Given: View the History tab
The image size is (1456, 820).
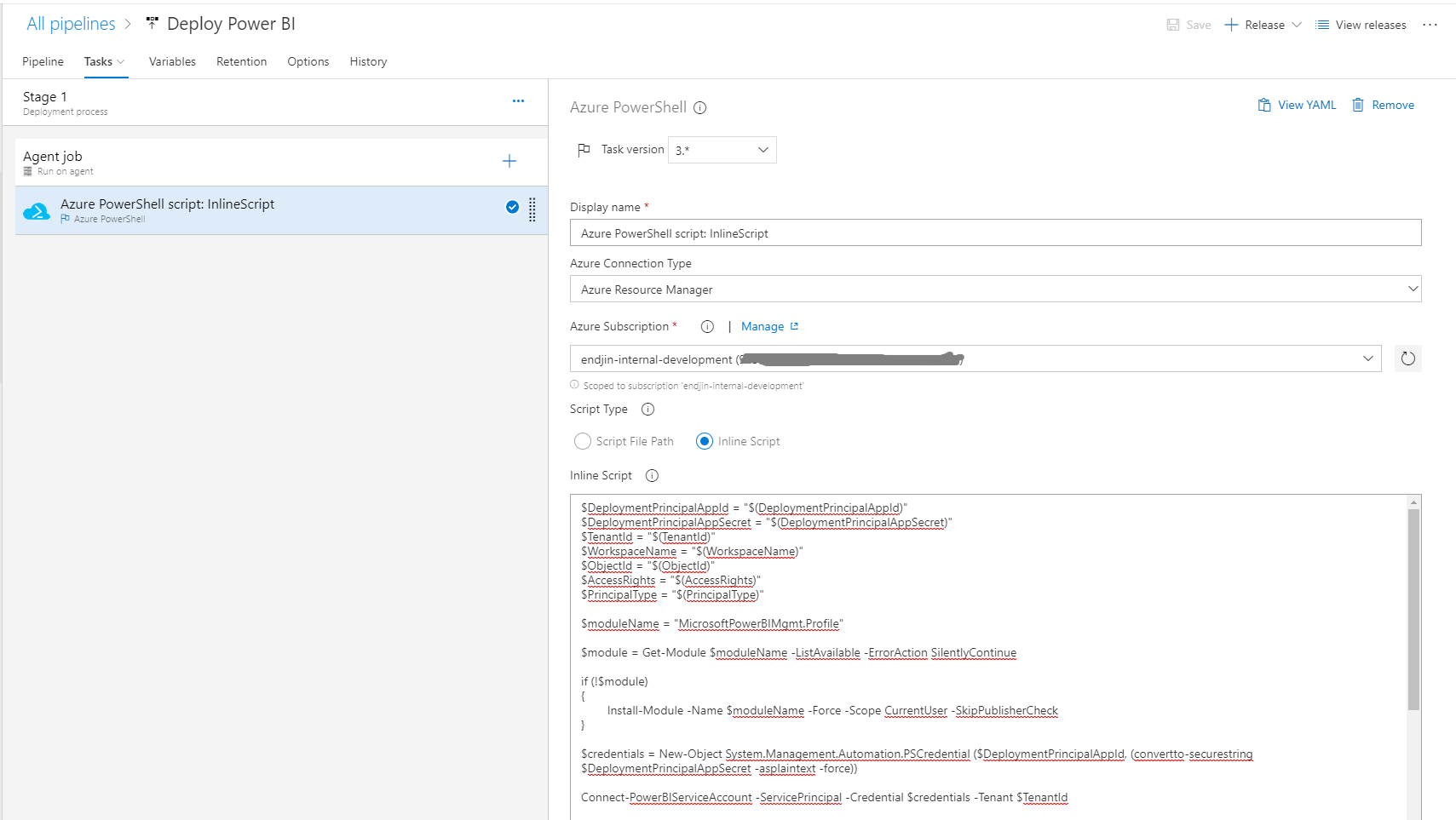Looking at the screenshot, I should (x=368, y=61).
